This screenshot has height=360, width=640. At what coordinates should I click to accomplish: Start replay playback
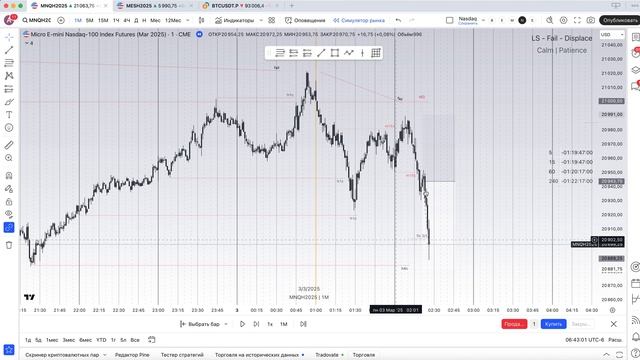coord(242,324)
